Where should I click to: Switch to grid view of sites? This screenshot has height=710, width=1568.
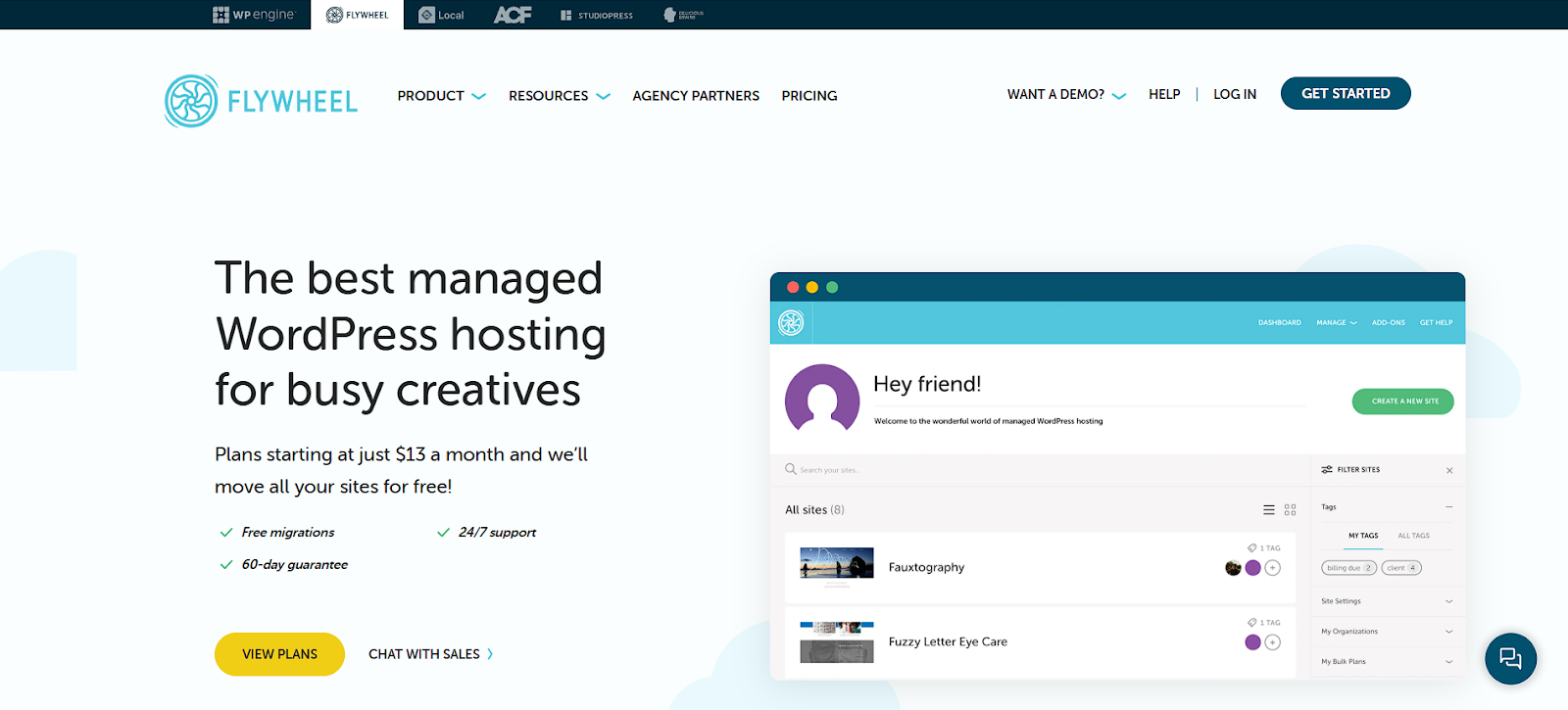point(1291,510)
